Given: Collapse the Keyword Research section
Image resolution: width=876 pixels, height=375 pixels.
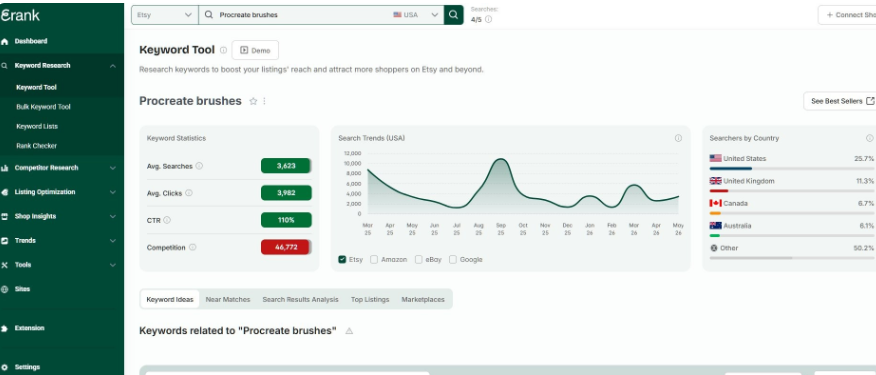Looking at the screenshot, I should coord(113,66).
